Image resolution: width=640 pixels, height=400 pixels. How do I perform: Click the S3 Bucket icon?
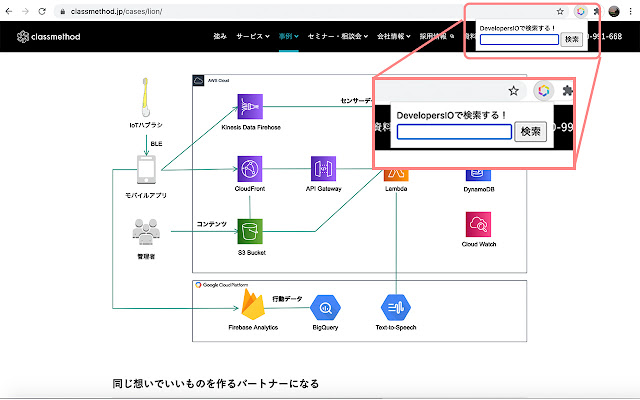click(x=250, y=231)
